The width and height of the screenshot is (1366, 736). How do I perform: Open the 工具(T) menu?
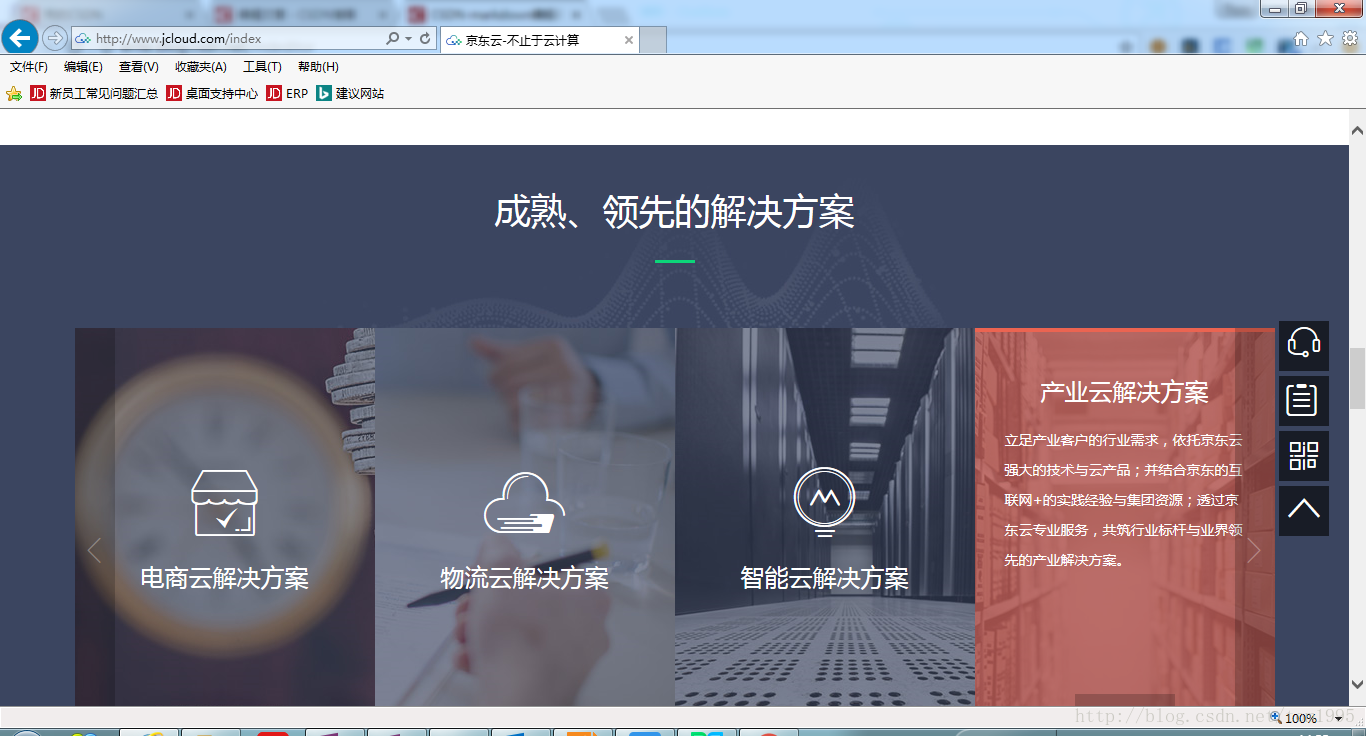262,67
